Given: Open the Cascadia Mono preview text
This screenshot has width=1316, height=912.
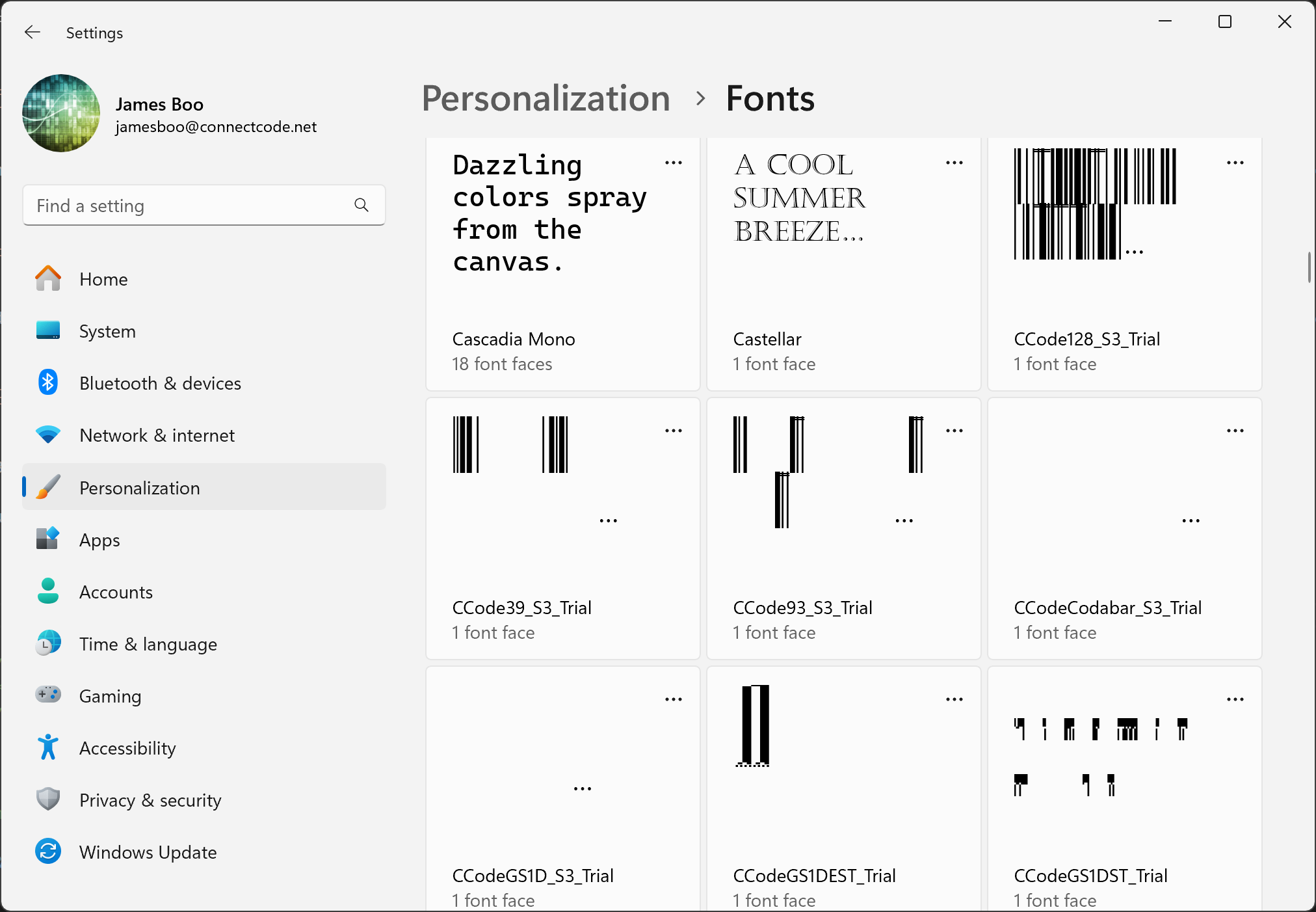Looking at the screenshot, I should [549, 213].
